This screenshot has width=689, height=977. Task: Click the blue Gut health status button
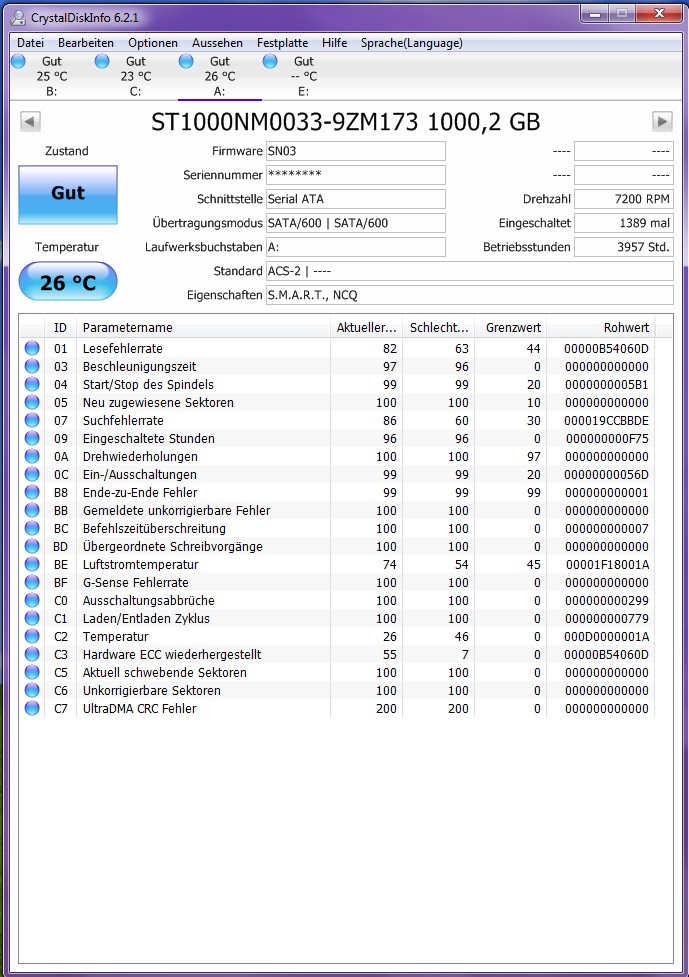coord(68,194)
